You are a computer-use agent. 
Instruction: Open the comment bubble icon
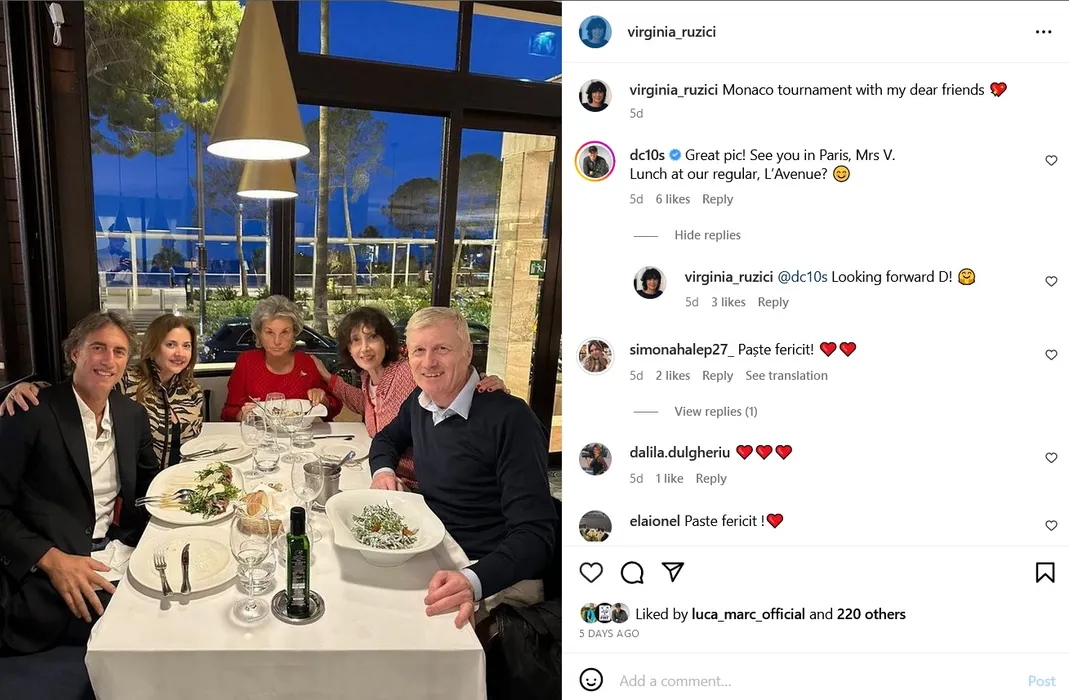click(x=632, y=573)
